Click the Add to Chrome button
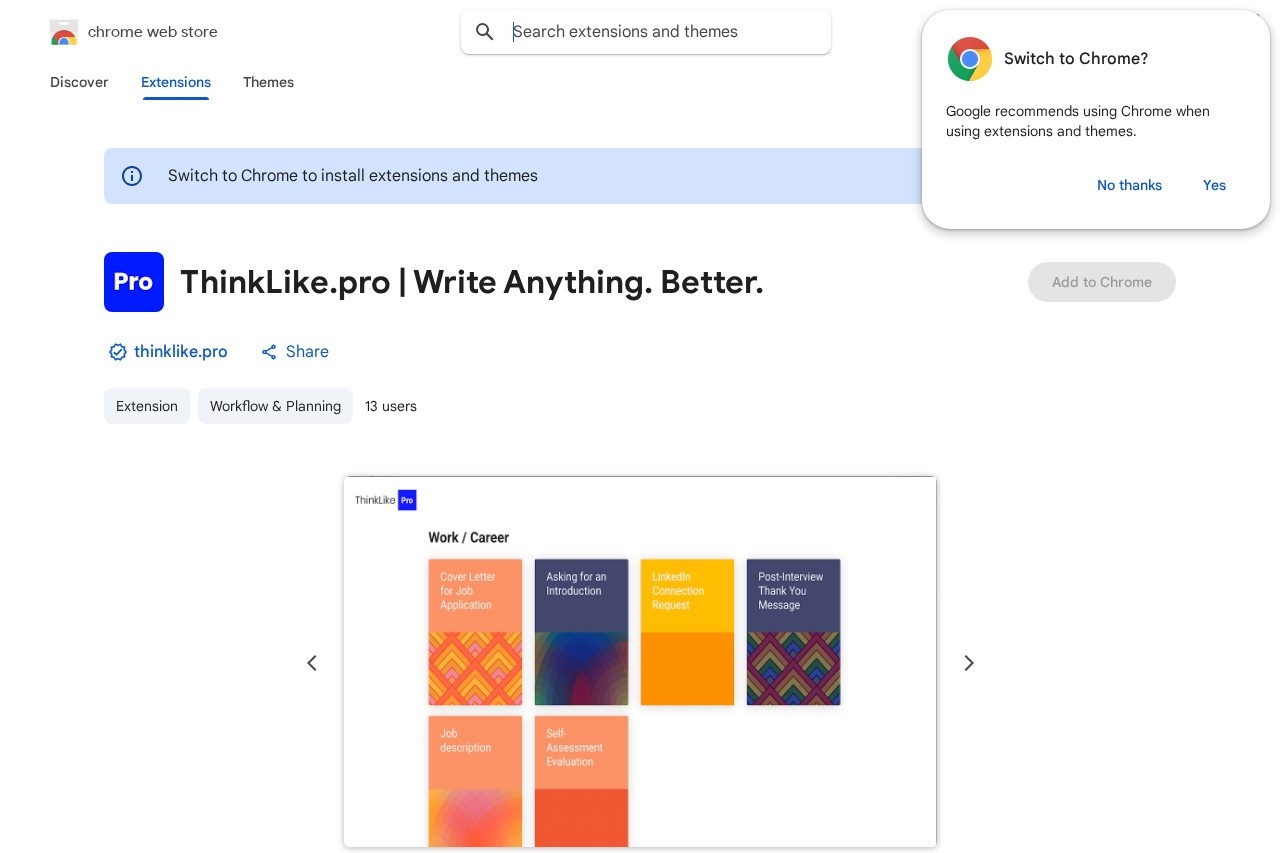The width and height of the screenshot is (1280, 853). point(1101,282)
